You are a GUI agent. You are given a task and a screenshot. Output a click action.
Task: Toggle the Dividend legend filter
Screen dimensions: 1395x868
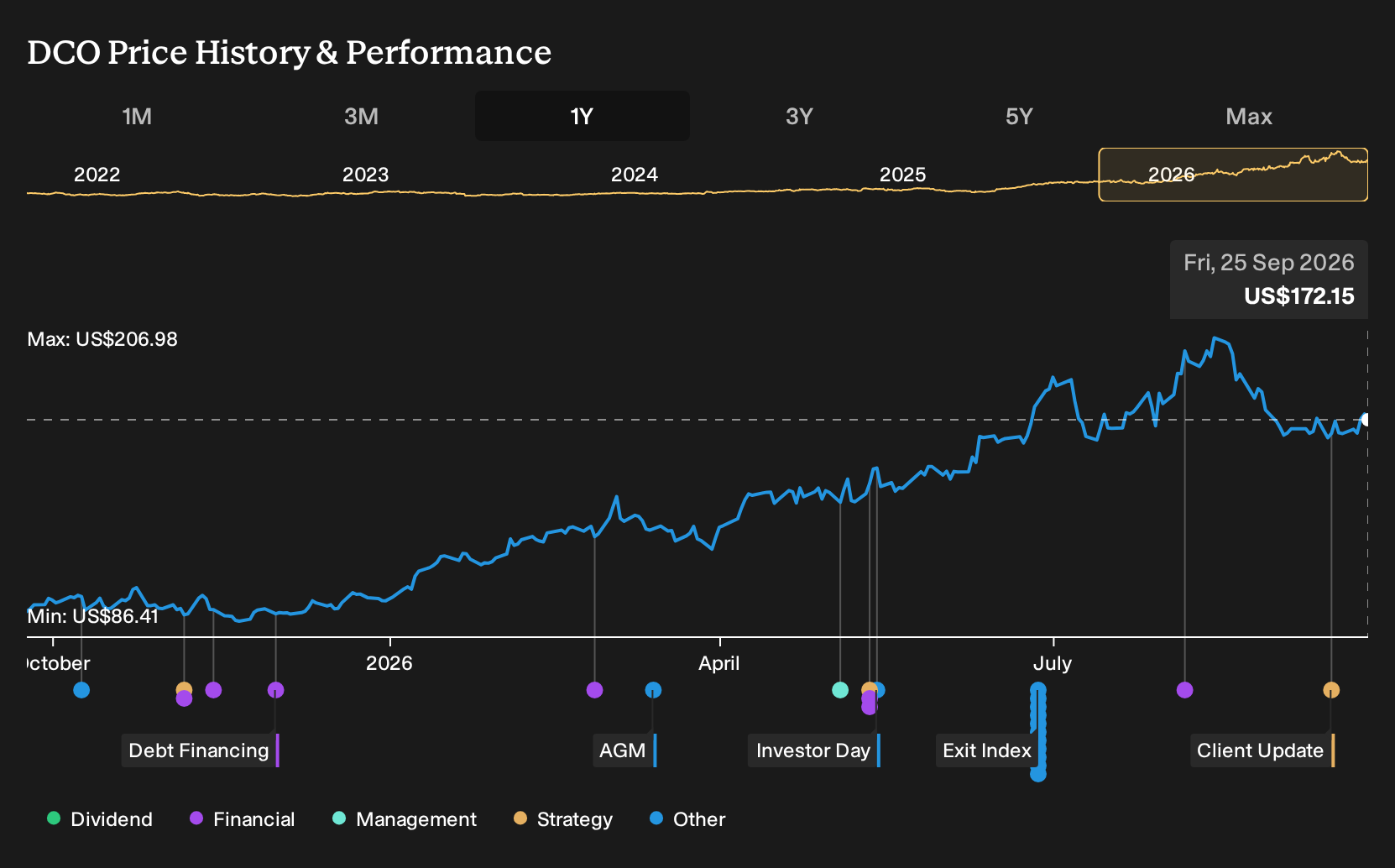[x=100, y=819]
